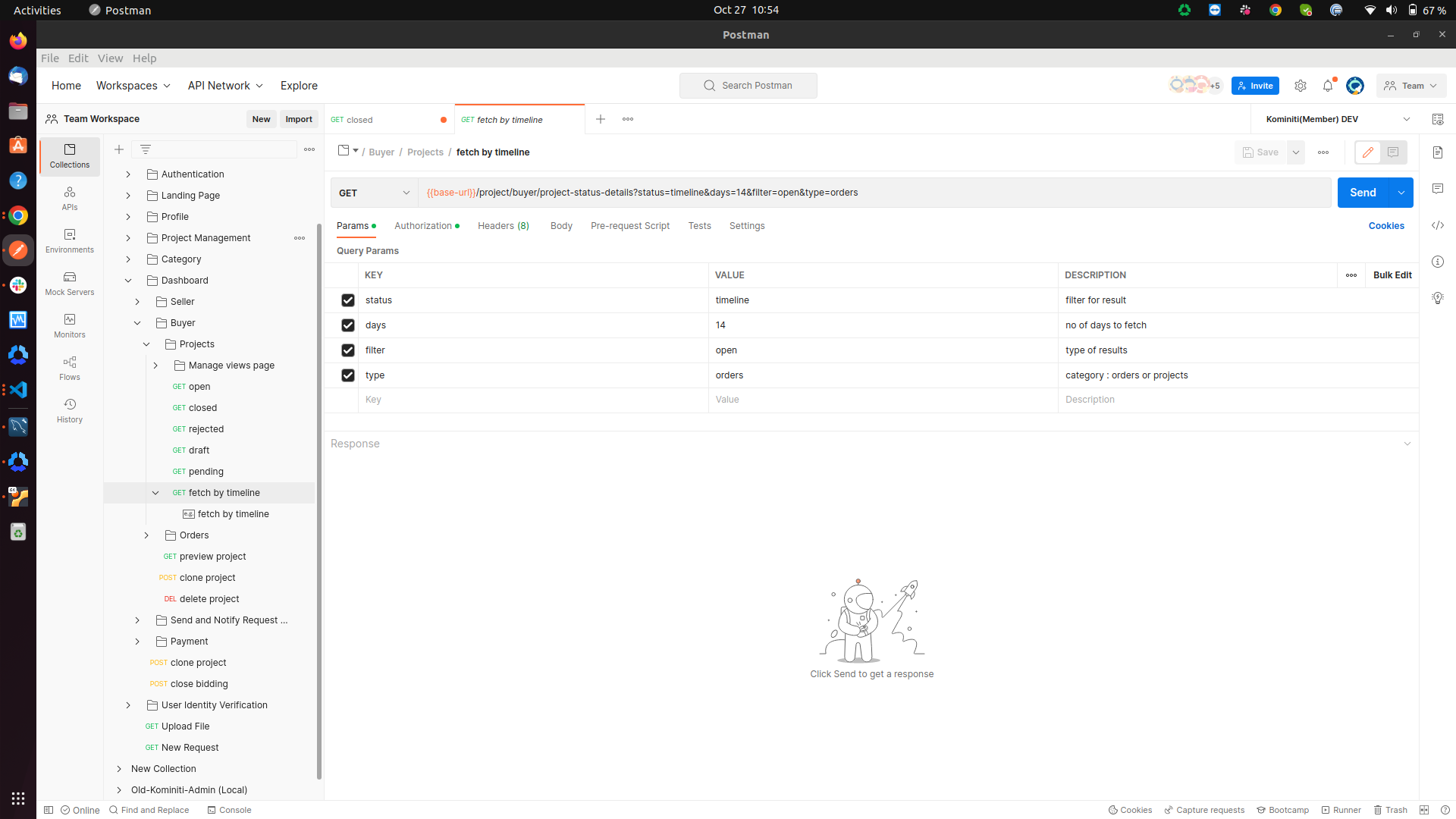This screenshot has height=819, width=1456.
Task: Uncheck the status query param checkbox
Action: [x=348, y=300]
